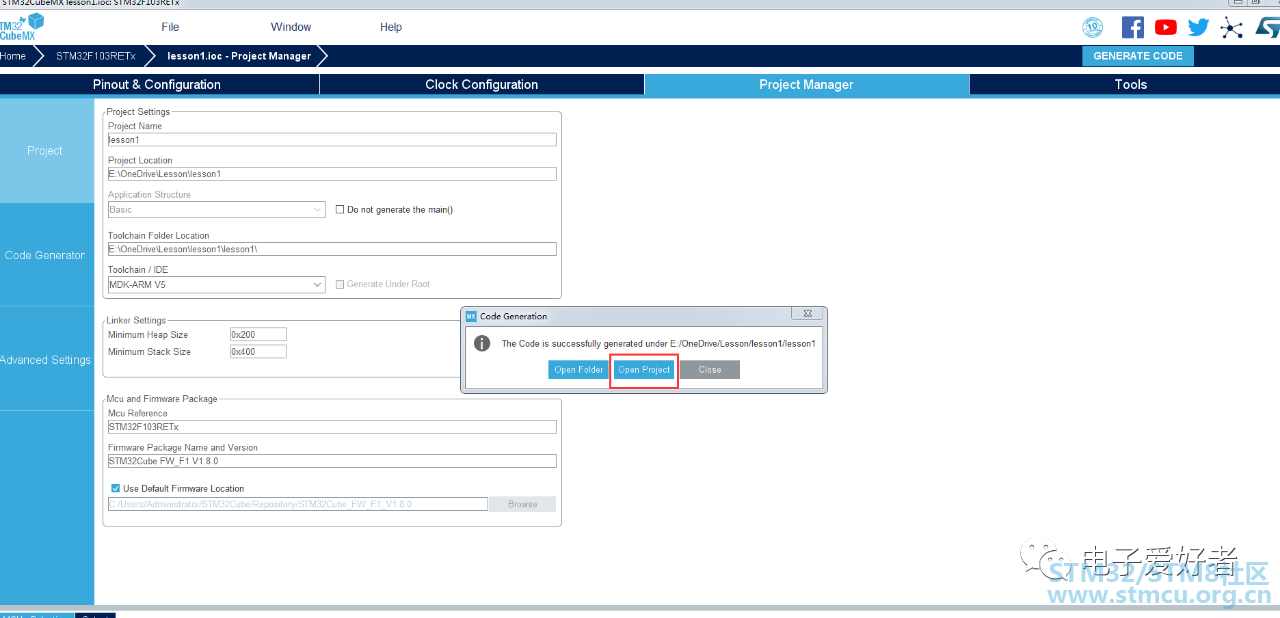
Task: Open the Toolchain / IDE dropdown
Action: (216, 285)
